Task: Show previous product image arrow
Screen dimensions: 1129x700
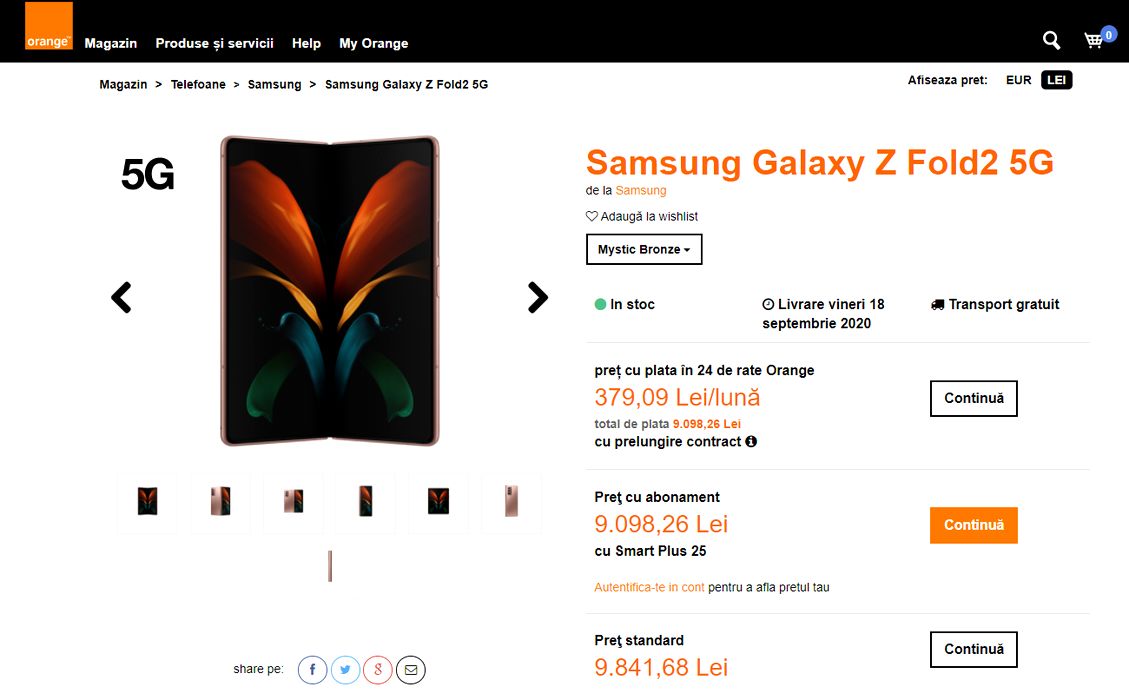Action: (x=121, y=297)
